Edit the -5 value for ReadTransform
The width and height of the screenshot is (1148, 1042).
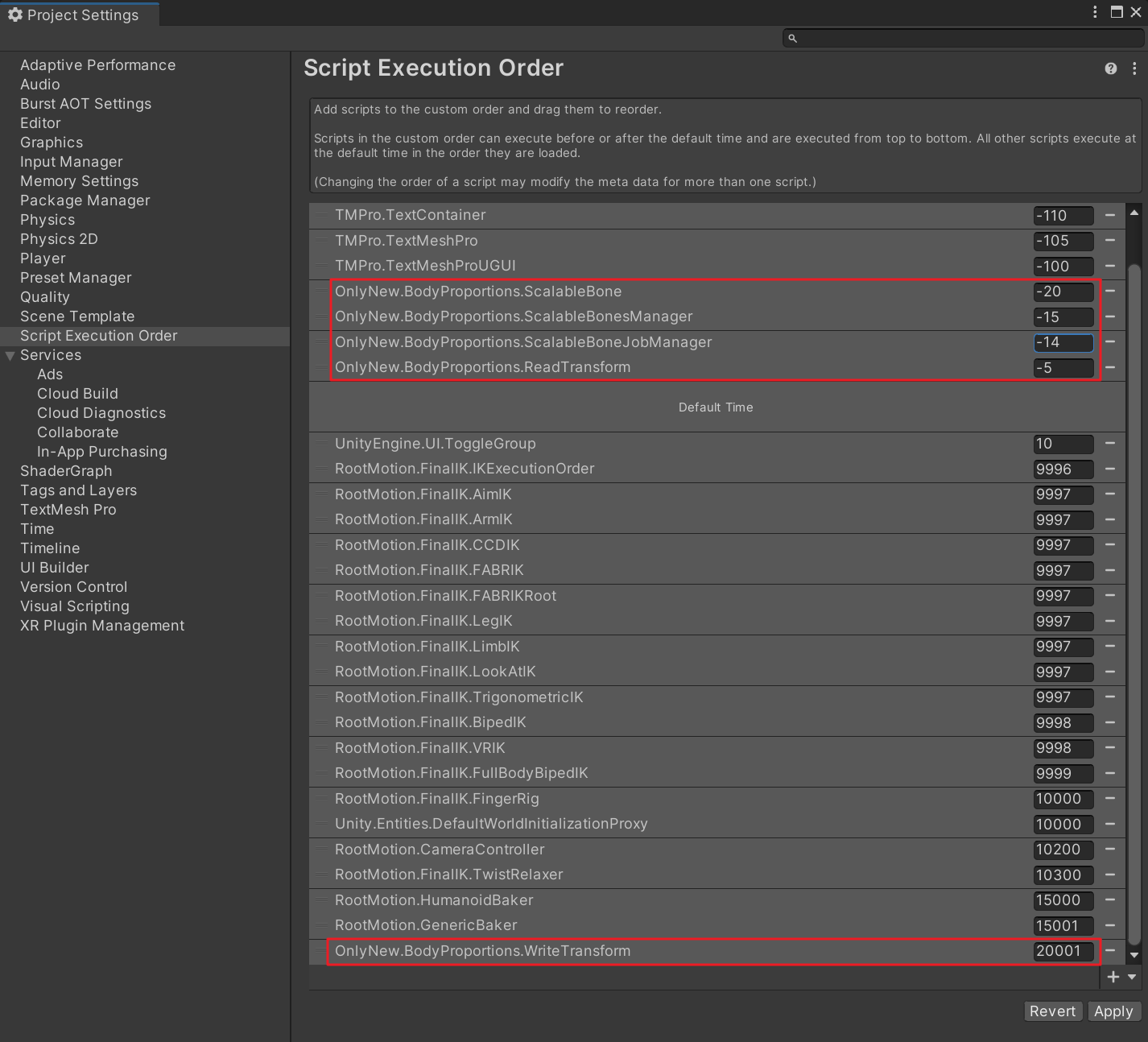pyautogui.click(x=1063, y=367)
